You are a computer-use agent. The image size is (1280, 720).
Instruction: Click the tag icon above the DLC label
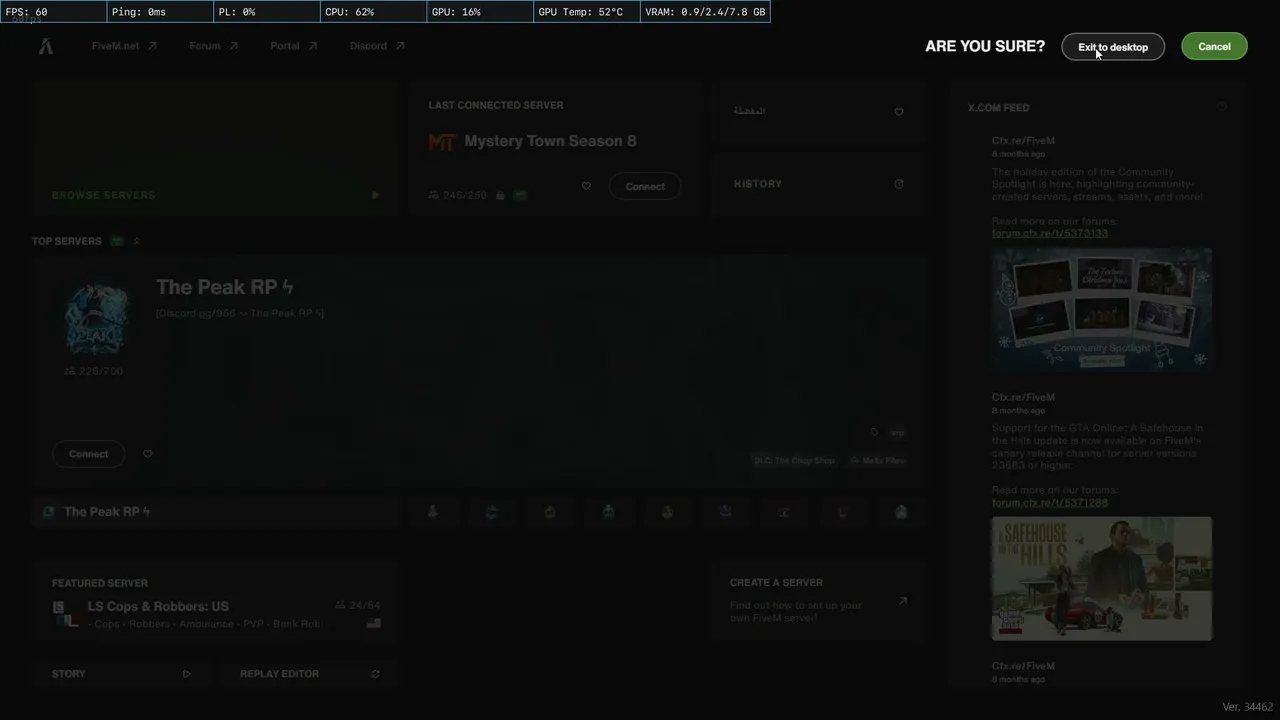[874, 433]
